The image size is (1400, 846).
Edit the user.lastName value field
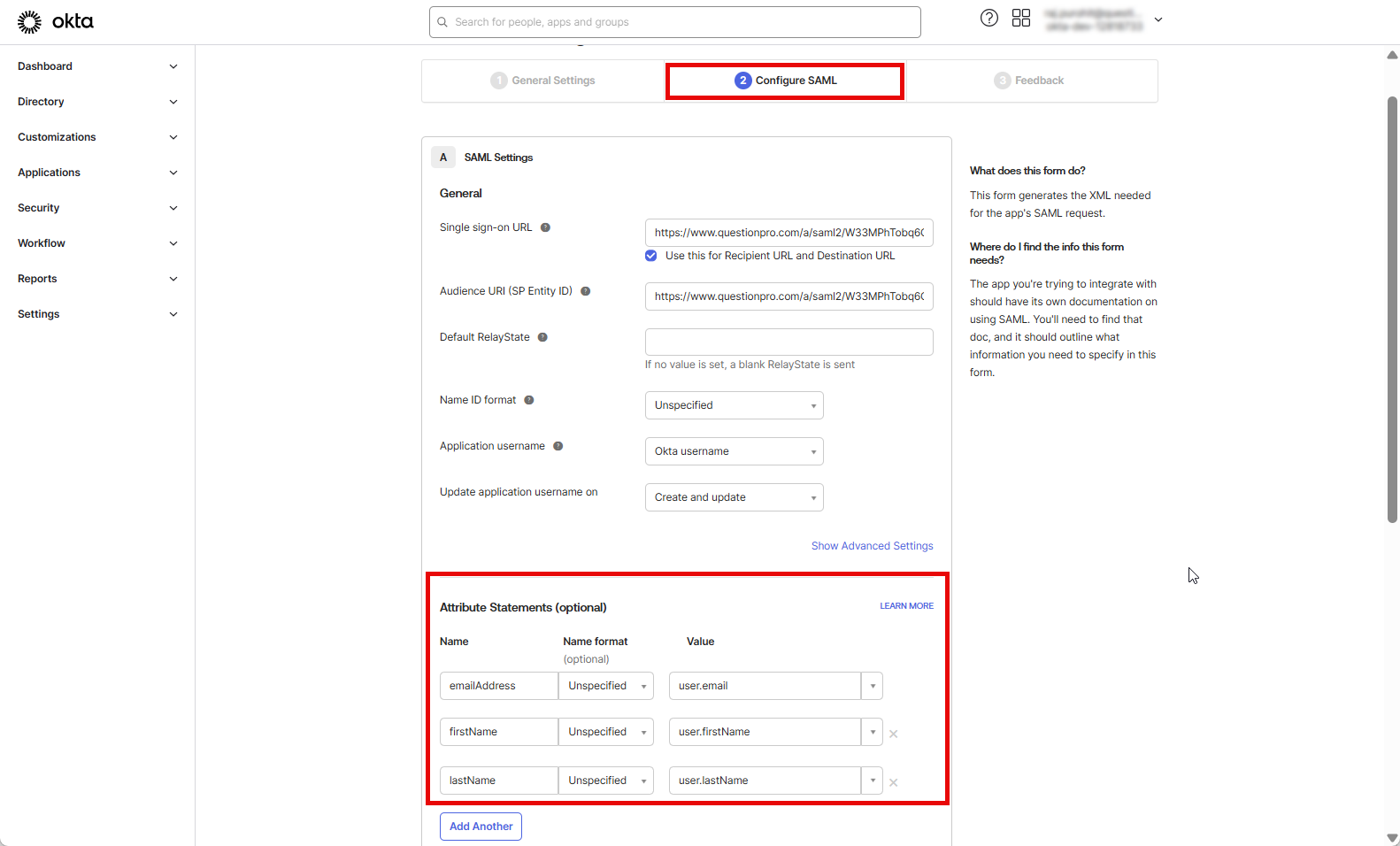point(765,781)
